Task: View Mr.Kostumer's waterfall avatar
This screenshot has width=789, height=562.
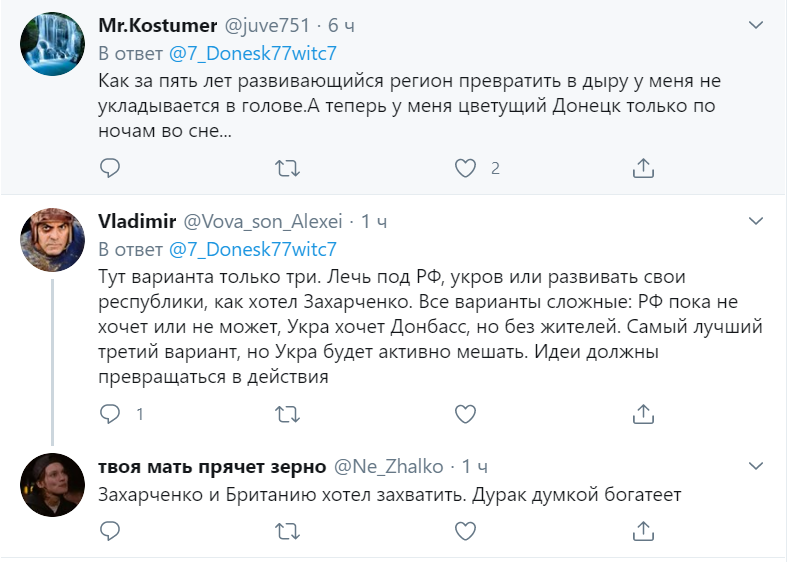Action: click(x=52, y=44)
